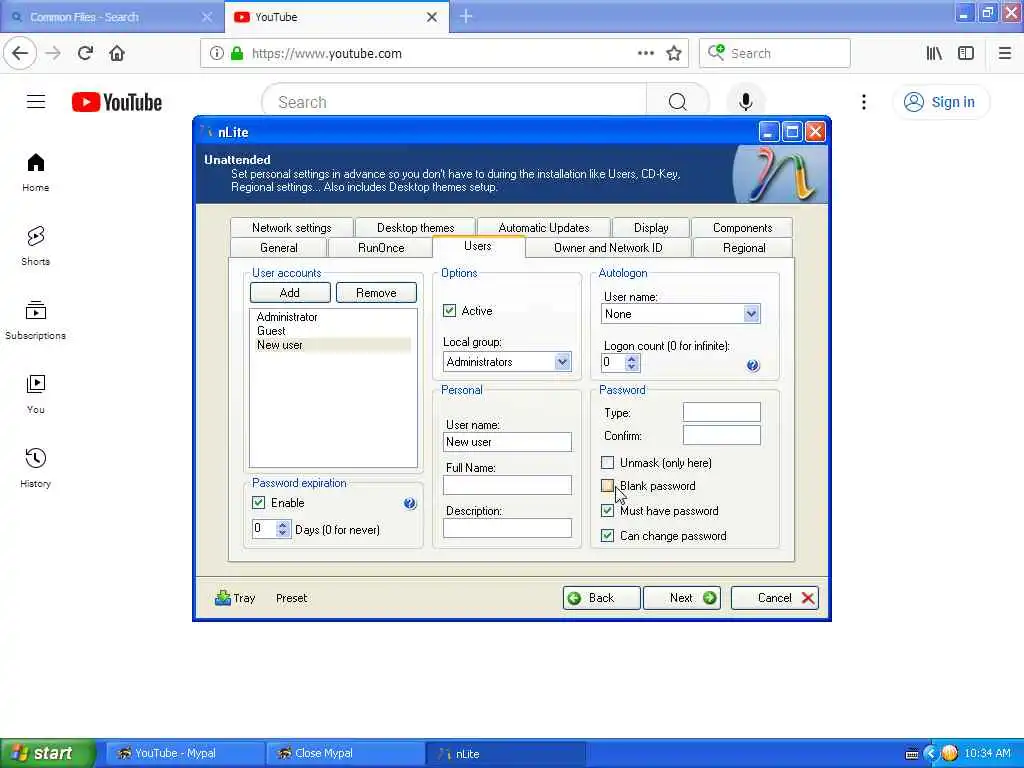Click the YouTube search magnifier button
The height and width of the screenshot is (768, 1024).
click(x=677, y=102)
